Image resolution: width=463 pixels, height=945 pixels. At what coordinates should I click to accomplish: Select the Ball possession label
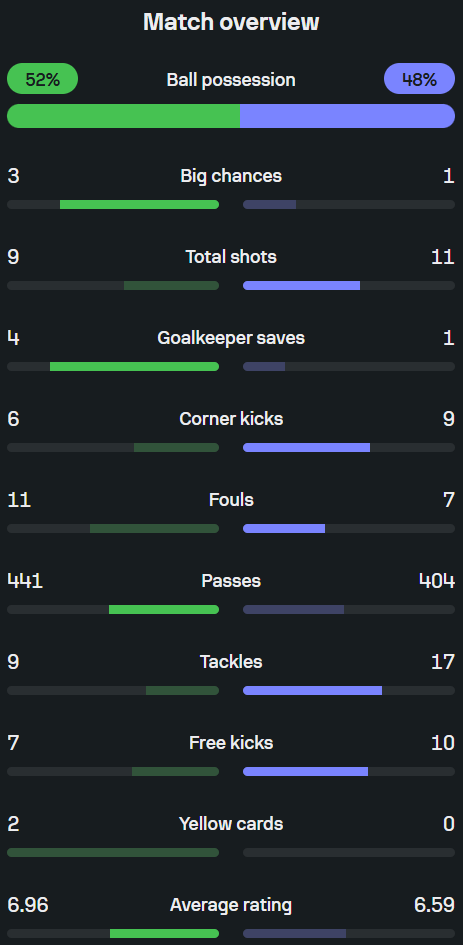[231, 80]
